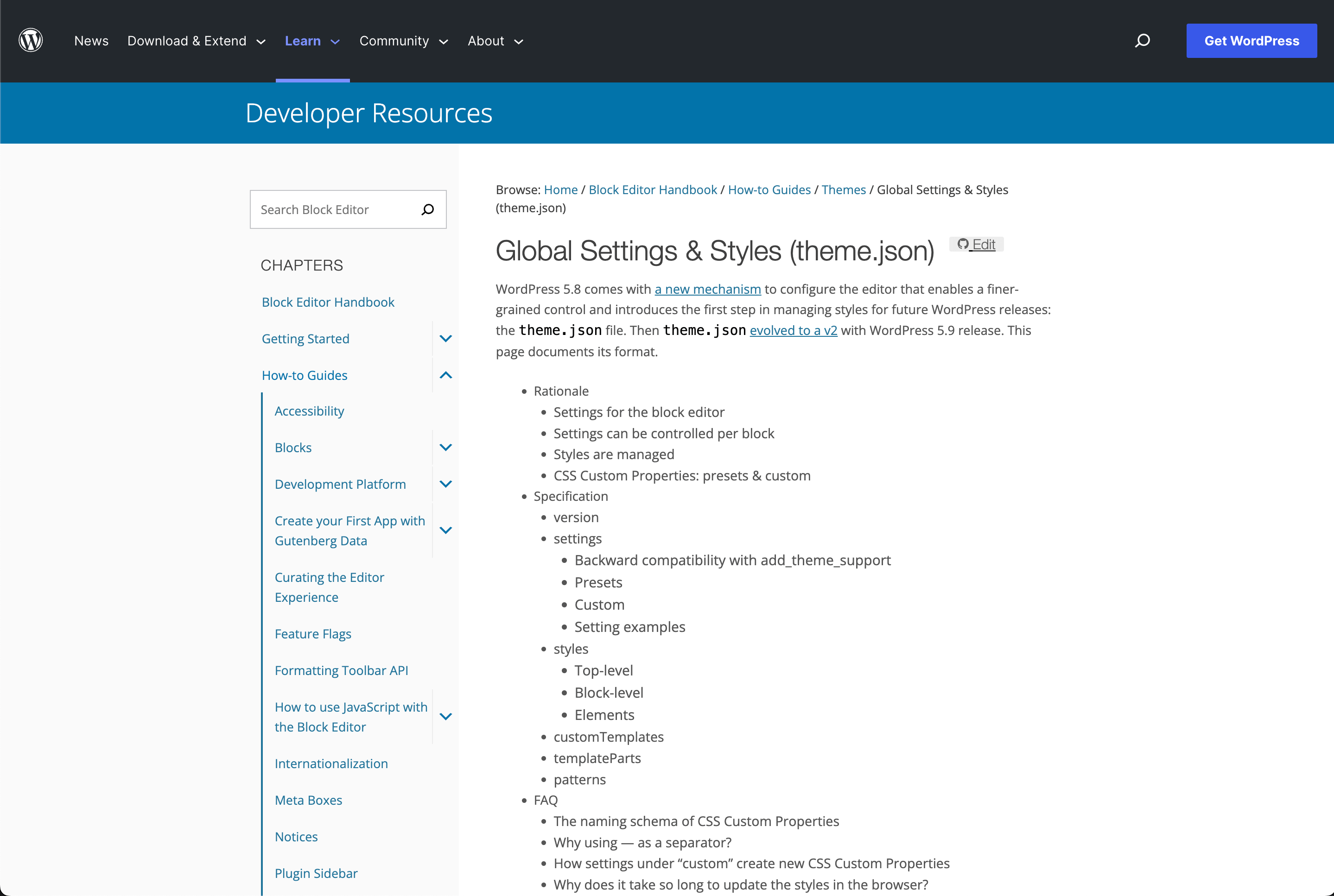The width and height of the screenshot is (1334, 896).
Task: Open 'a new mechanism' link
Action: point(708,289)
